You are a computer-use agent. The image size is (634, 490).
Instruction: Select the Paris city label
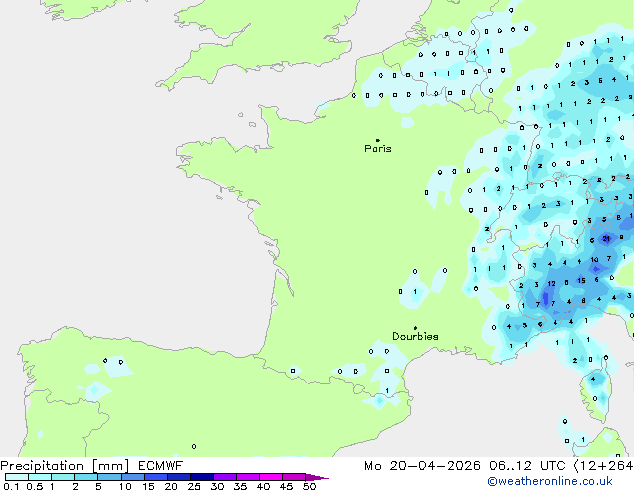pyautogui.click(x=378, y=149)
